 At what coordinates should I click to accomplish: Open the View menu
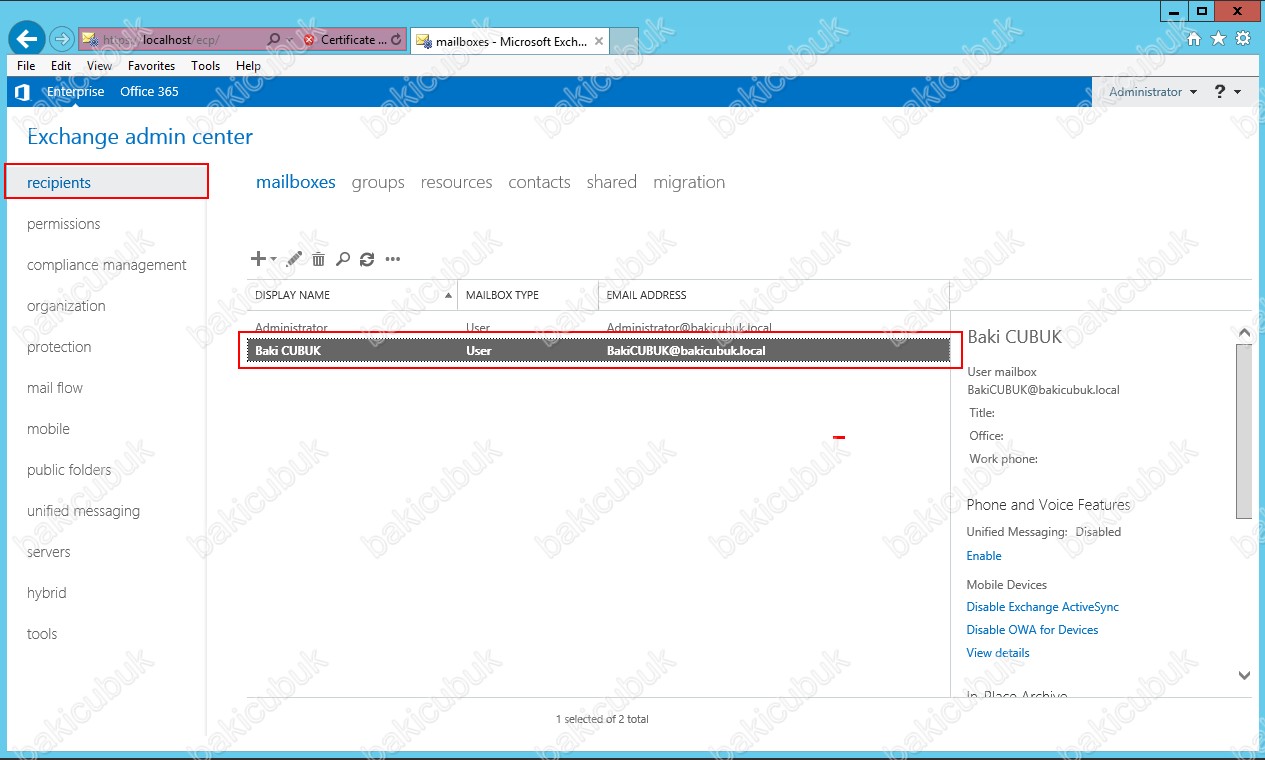pos(99,66)
